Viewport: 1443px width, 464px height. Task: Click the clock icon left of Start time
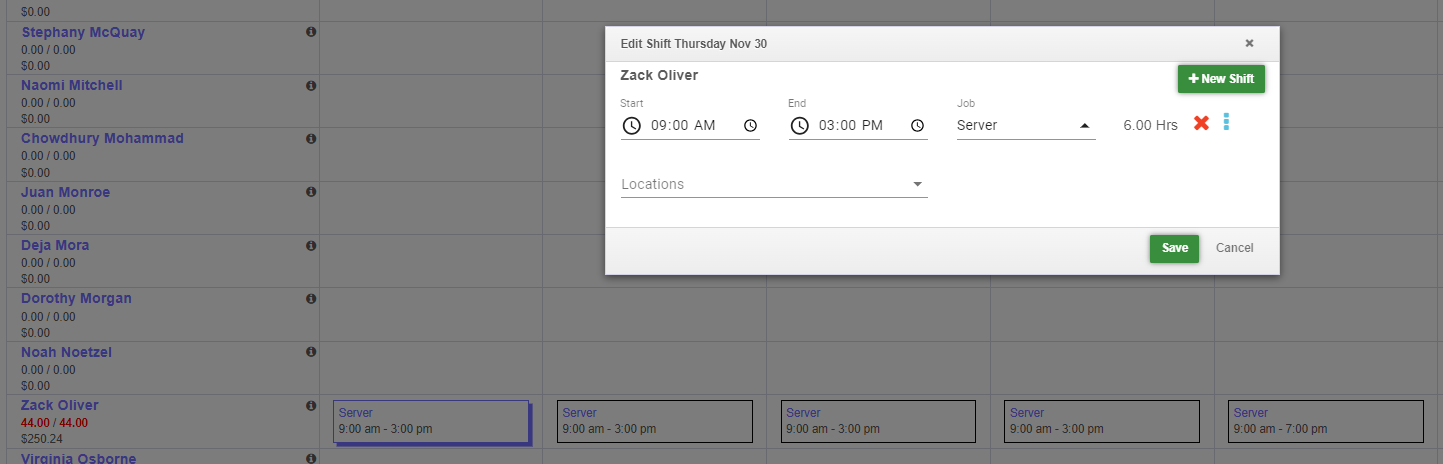click(x=631, y=126)
